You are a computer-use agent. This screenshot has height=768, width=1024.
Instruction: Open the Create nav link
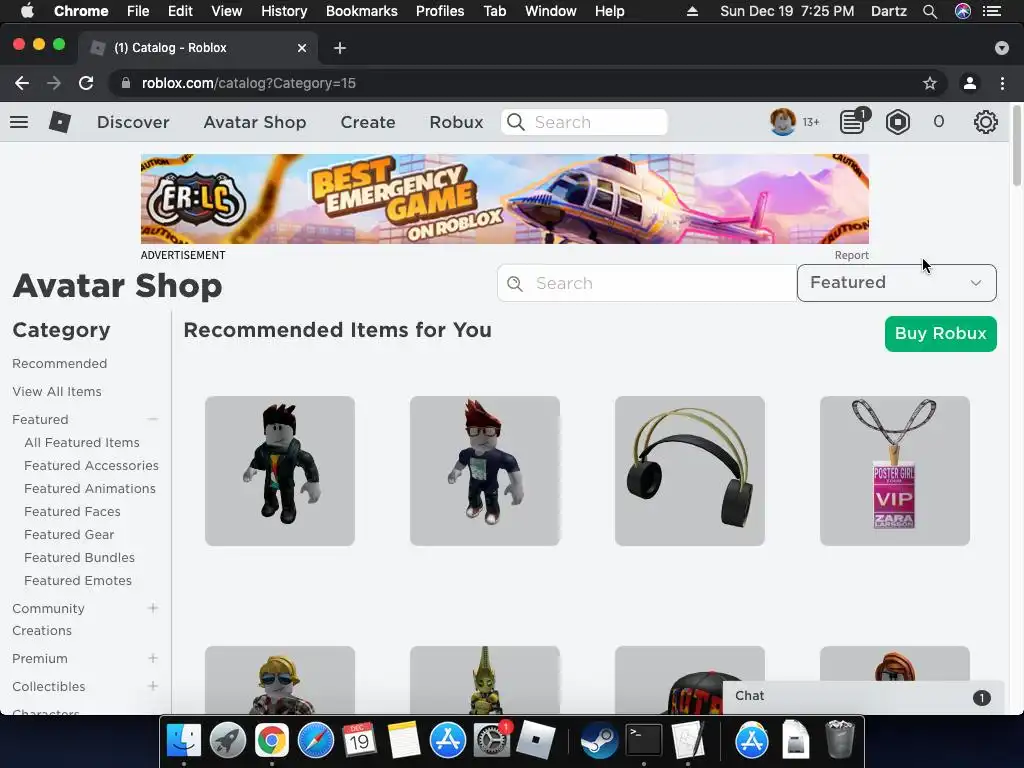(x=368, y=122)
